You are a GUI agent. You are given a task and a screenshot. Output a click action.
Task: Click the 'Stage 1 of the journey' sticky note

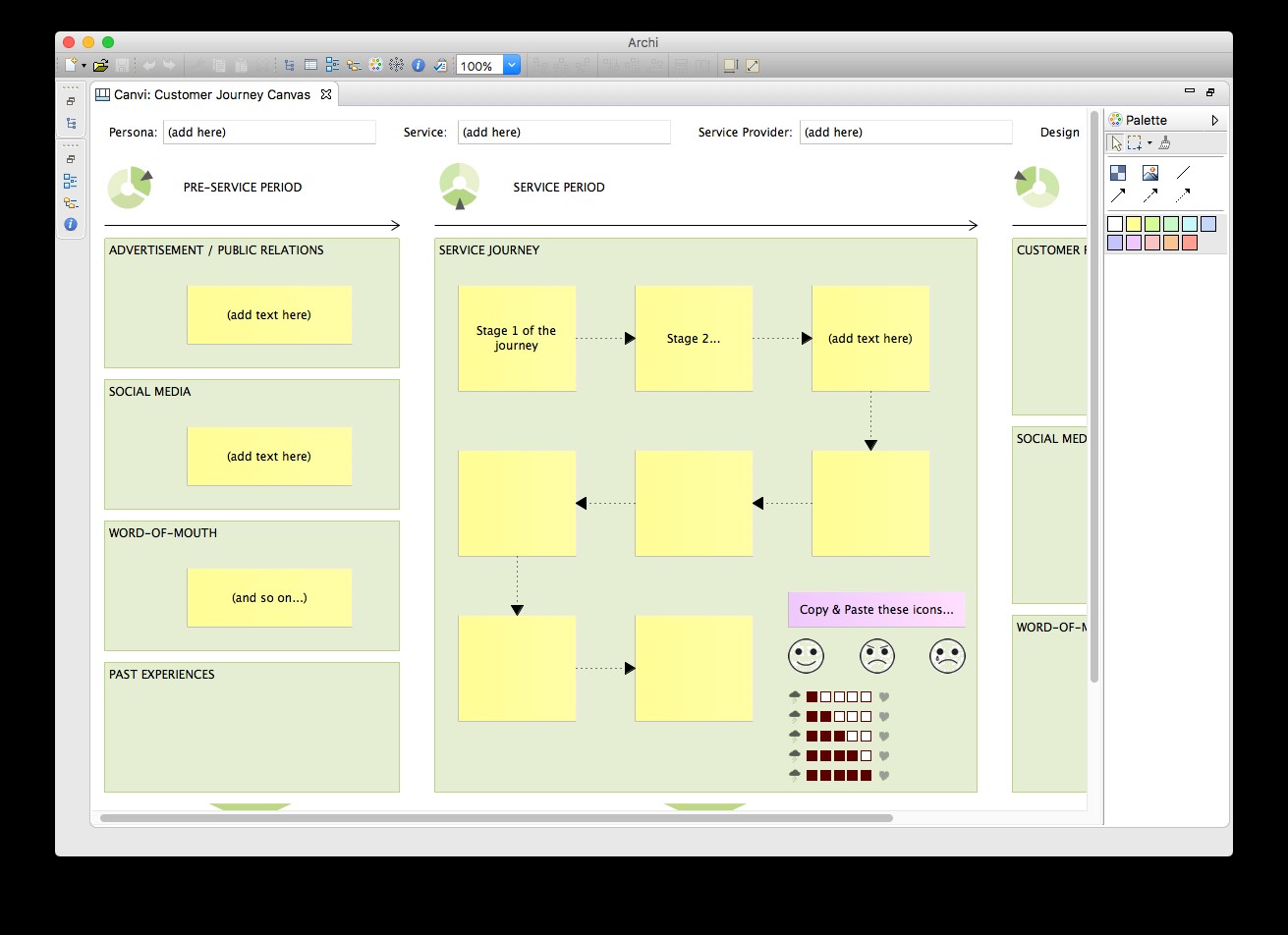coord(517,338)
